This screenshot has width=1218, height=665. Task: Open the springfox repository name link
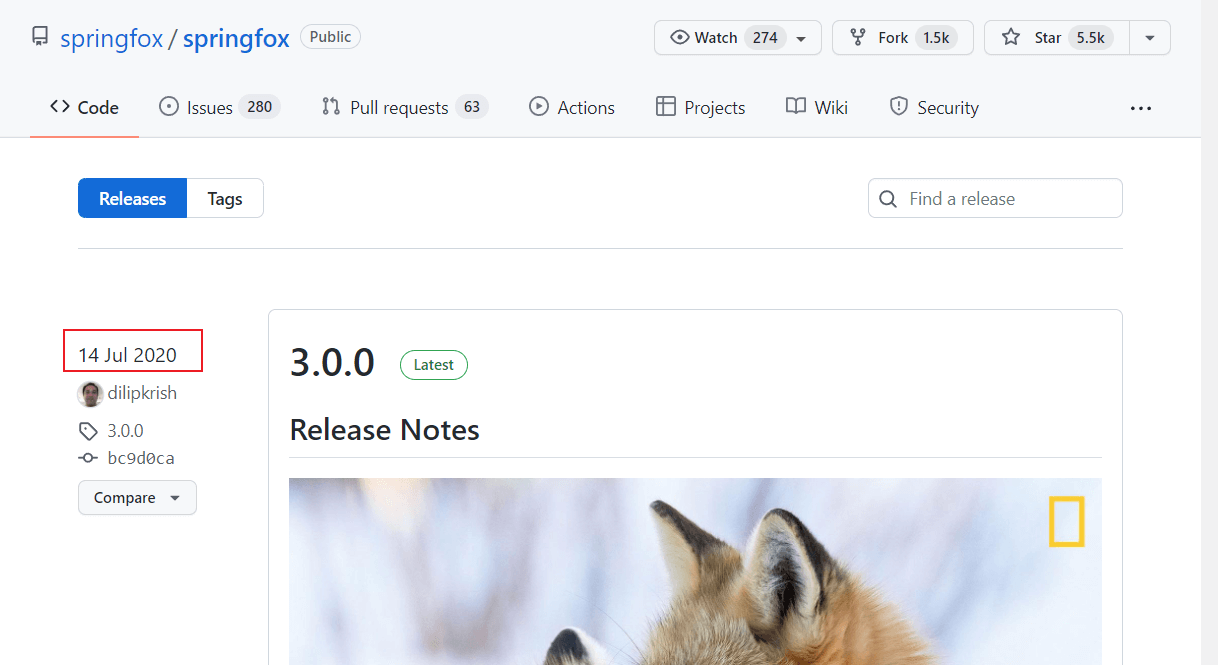(236, 38)
